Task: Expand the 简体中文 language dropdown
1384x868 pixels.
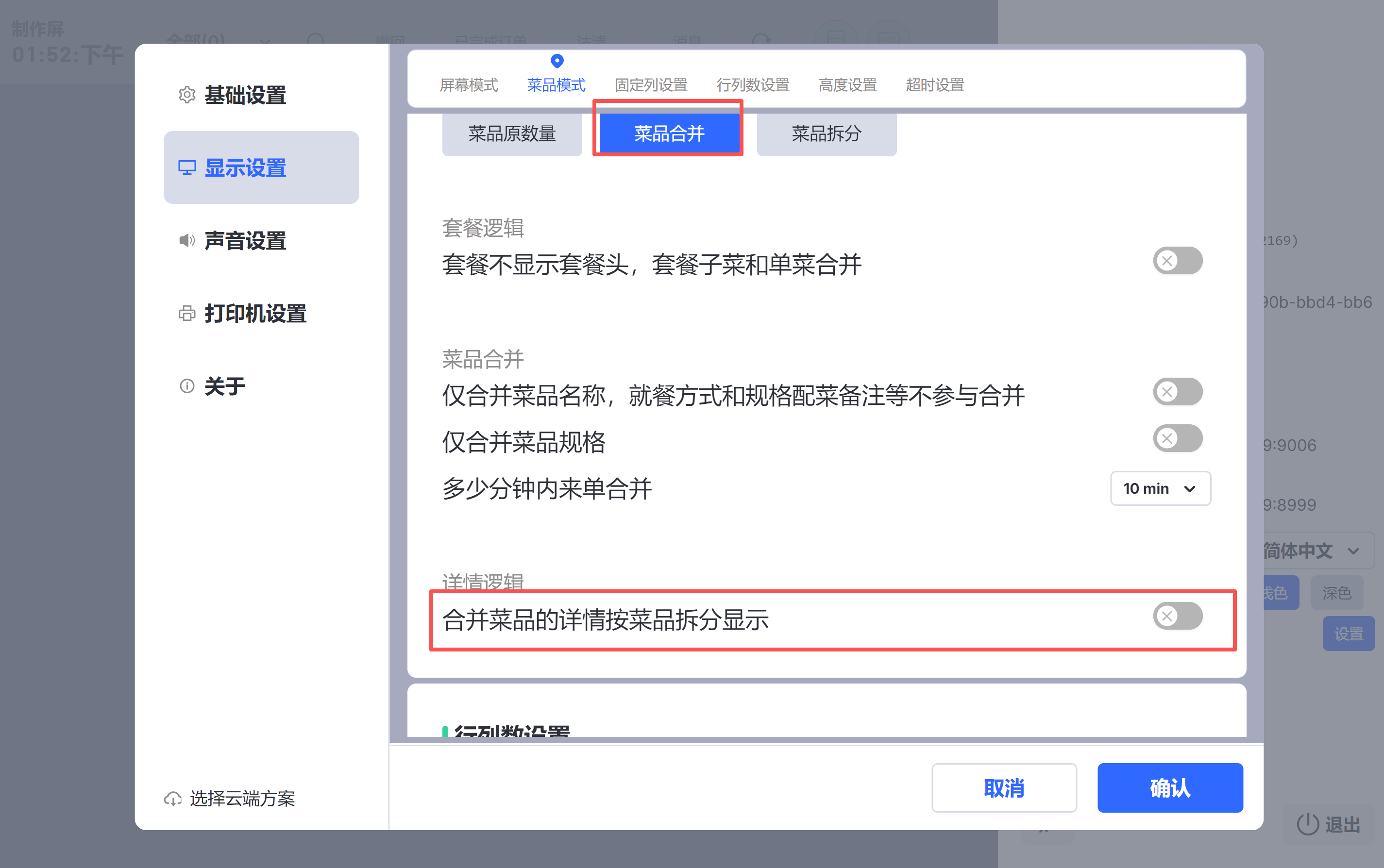Action: click(x=1315, y=551)
